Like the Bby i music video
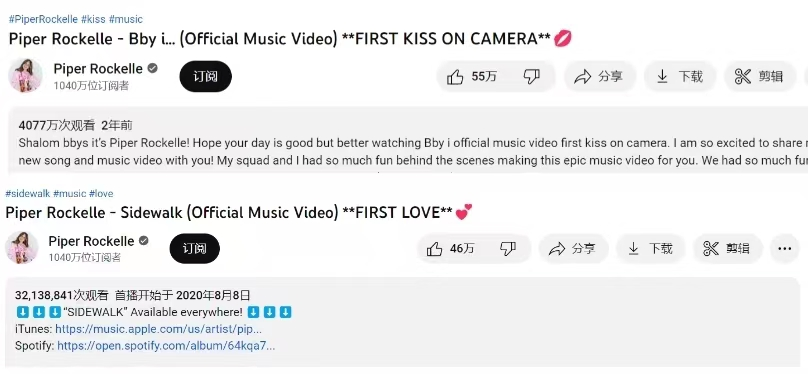This screenshot has width=808, height=374. [470, 77]
